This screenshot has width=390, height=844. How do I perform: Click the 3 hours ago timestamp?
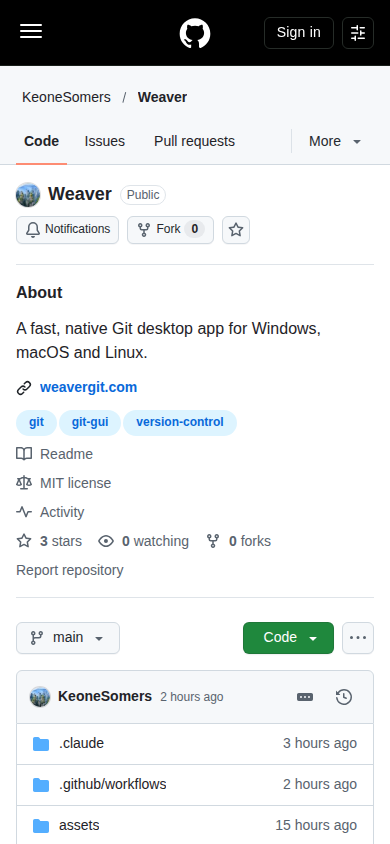320,743
